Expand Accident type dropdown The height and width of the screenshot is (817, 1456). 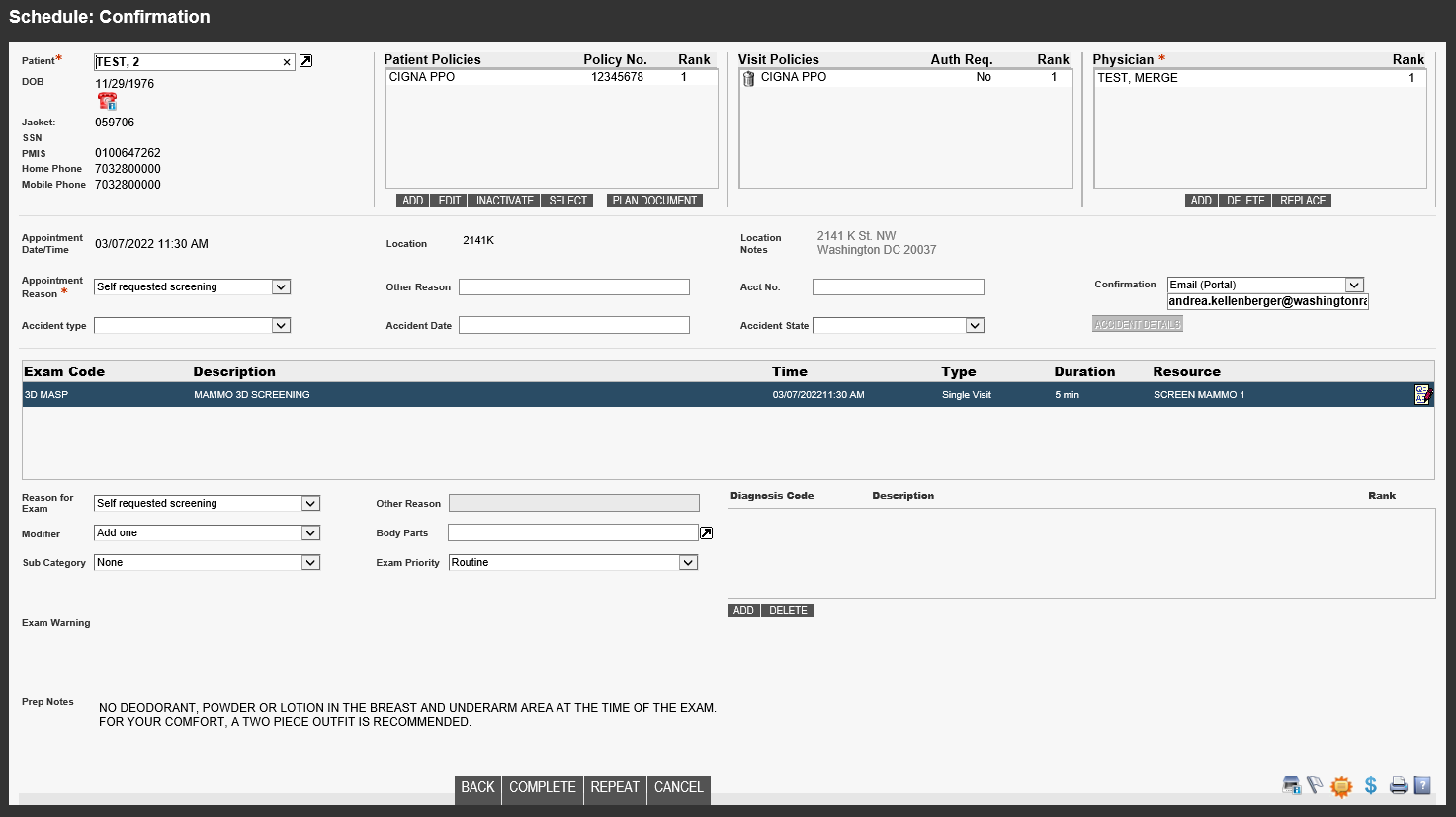281,325
